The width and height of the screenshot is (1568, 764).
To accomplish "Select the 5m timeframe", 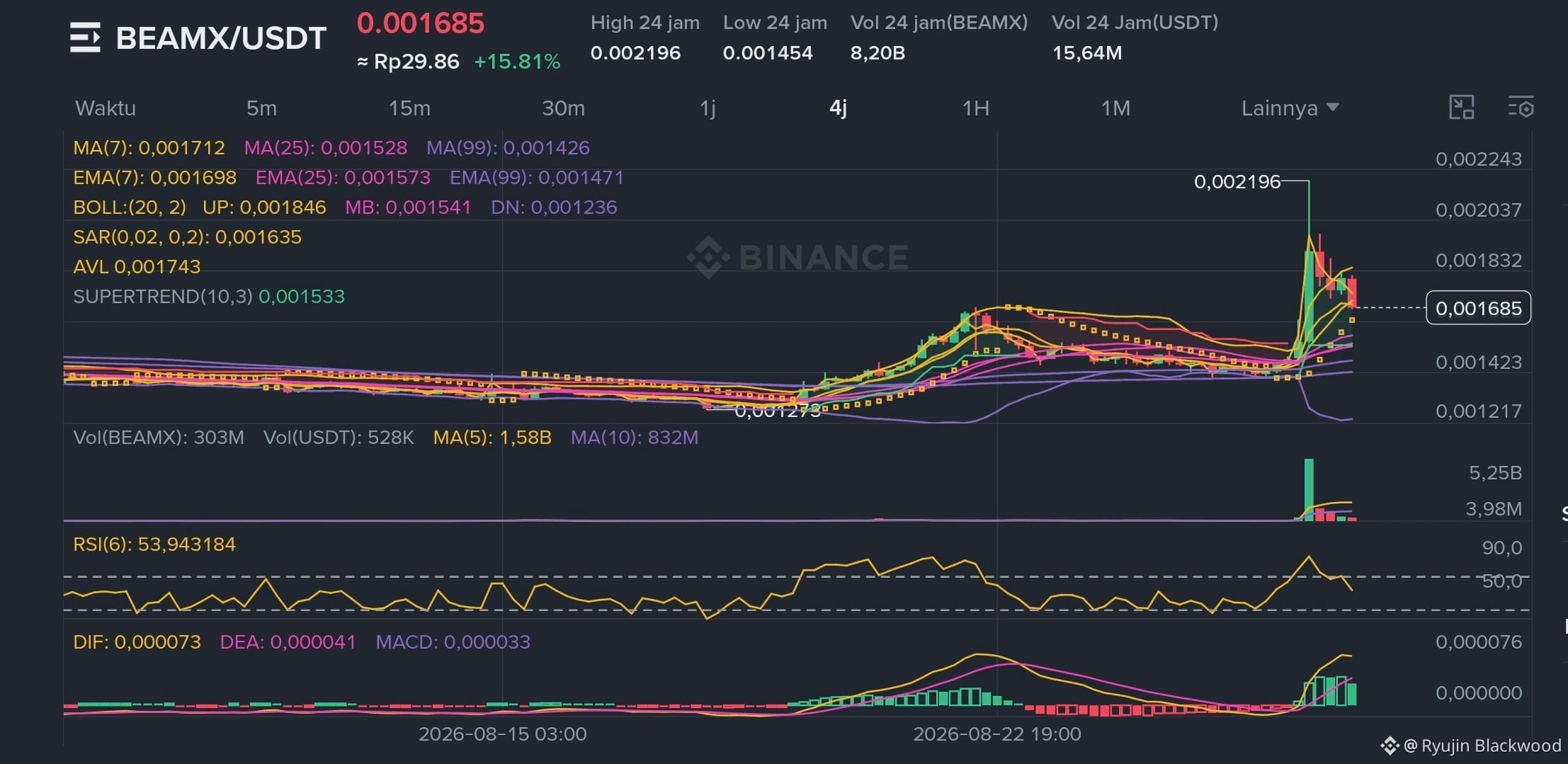I will click(x=261, y=108).
